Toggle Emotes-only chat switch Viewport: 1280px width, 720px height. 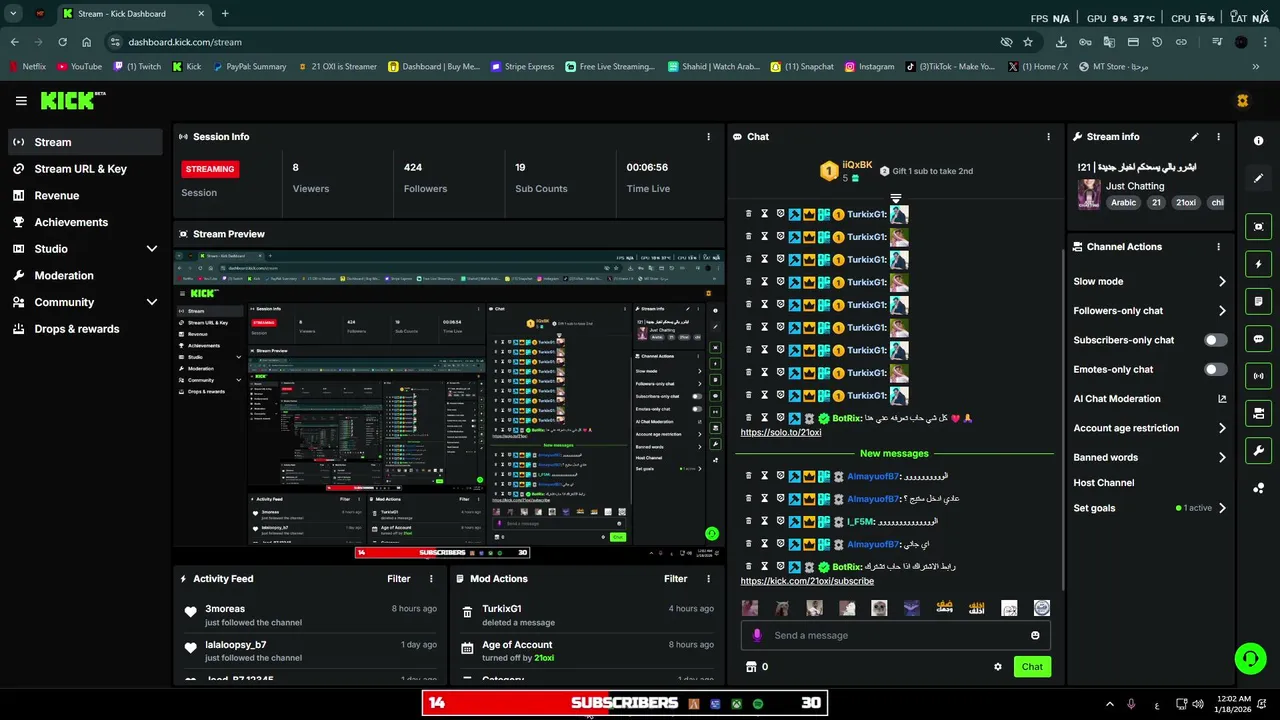[x=1215, y=369]
